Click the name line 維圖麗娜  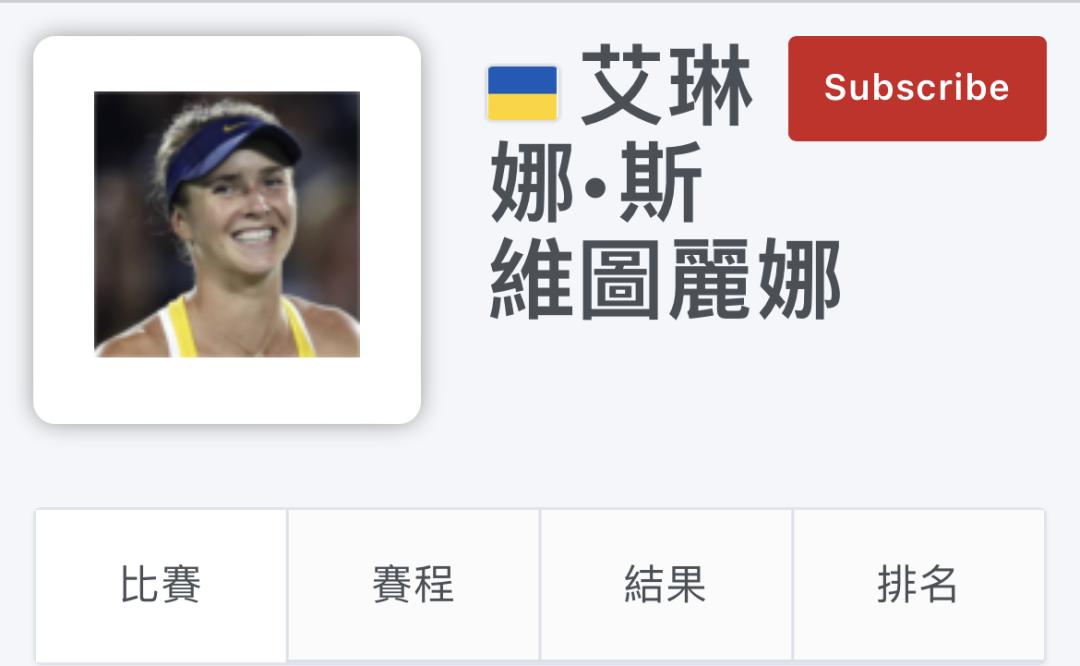coord(665,280)
